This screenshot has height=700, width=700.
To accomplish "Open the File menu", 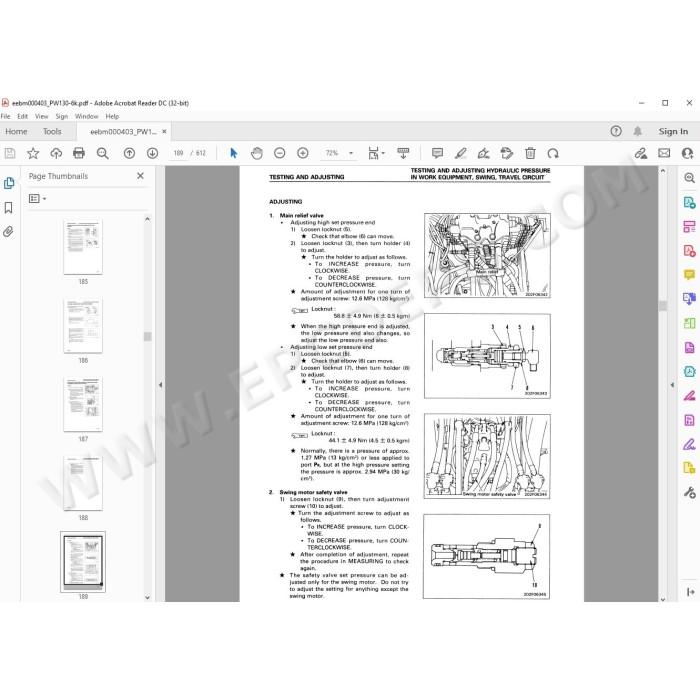I will (x=5, y=117).
